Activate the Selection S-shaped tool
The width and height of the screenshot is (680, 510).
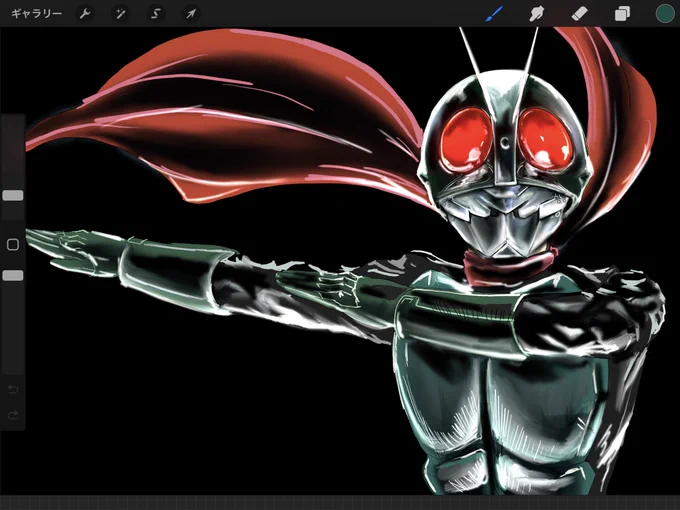click(x=155, y=14)
